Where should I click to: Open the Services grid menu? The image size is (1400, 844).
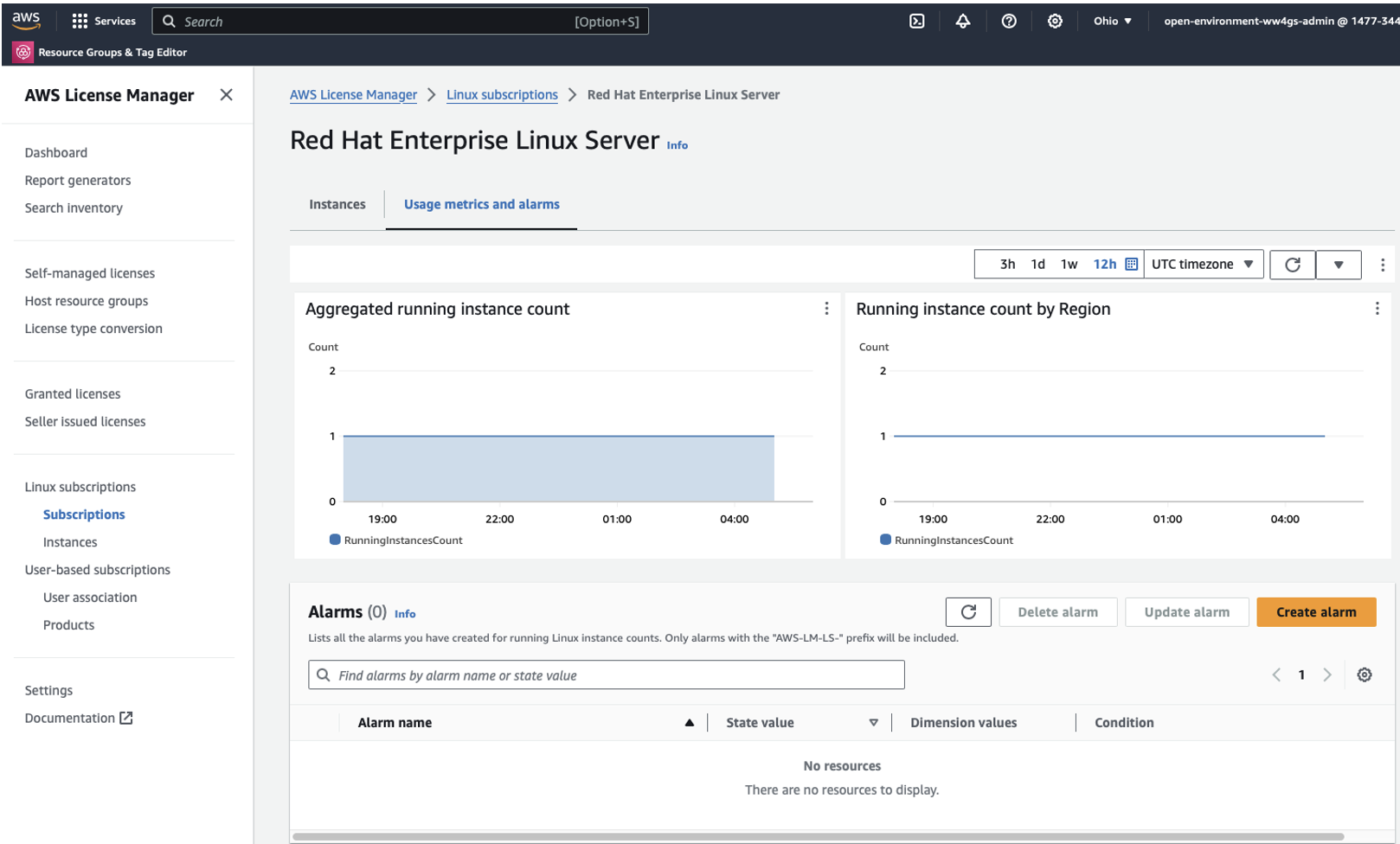click(104, 21)
